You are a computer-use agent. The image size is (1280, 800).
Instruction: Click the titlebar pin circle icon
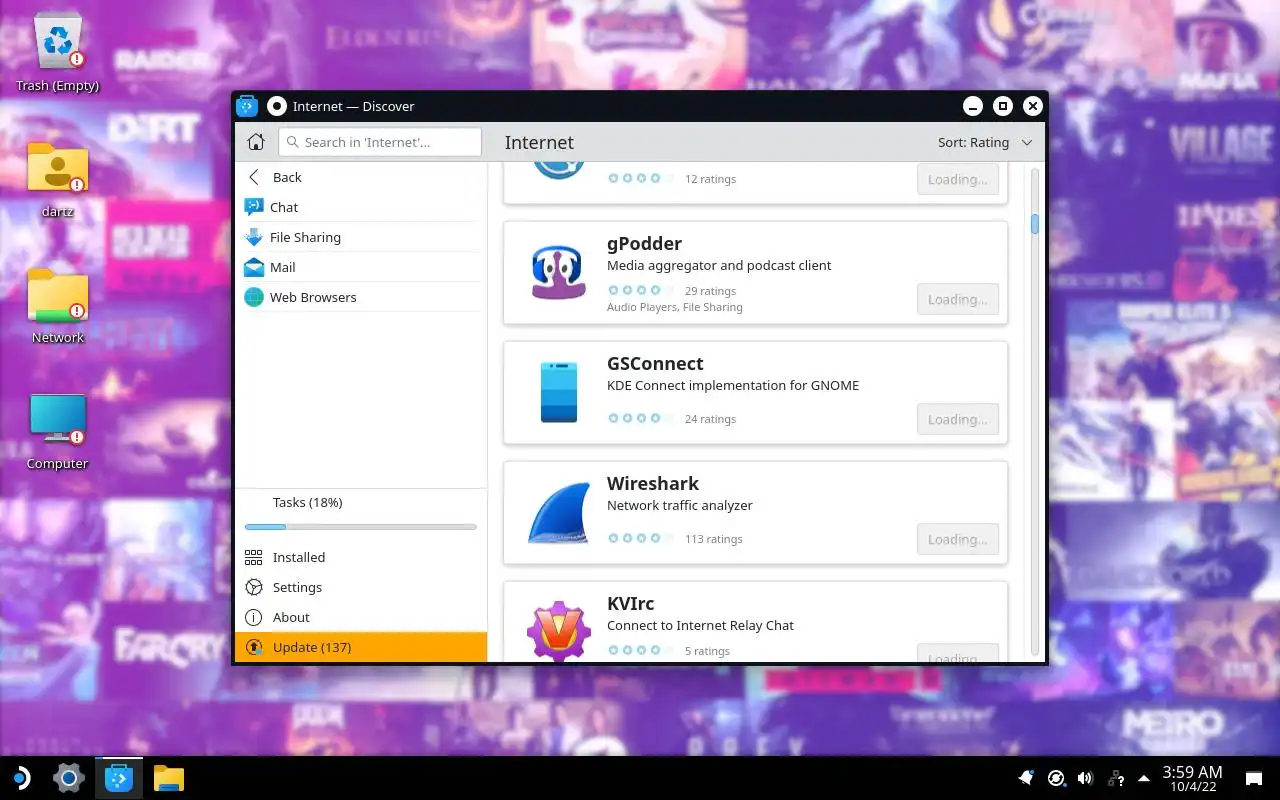point(276,106)
